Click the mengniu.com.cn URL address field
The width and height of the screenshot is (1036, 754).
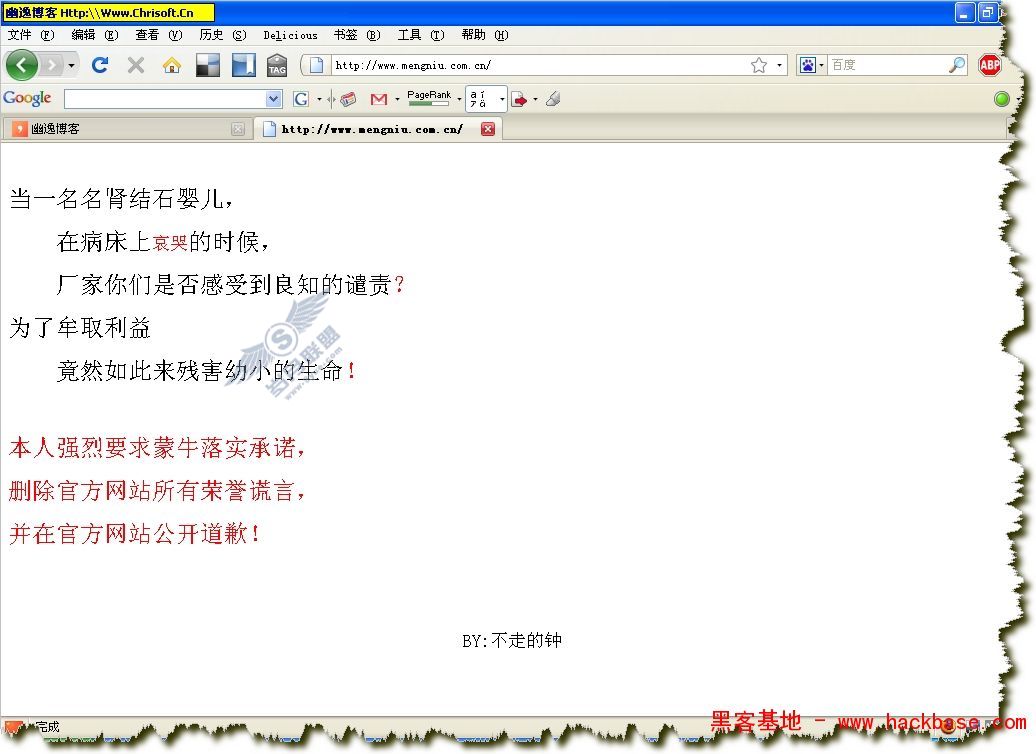click(538, 65)
